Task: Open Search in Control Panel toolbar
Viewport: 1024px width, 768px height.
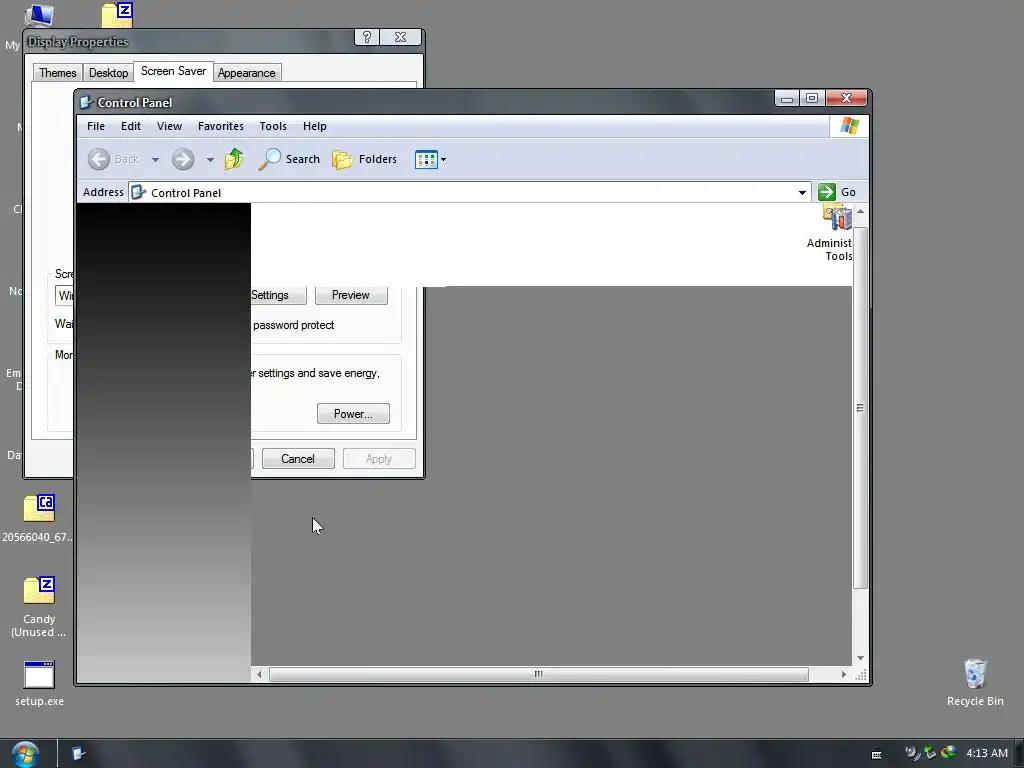Action: [289, 159]
